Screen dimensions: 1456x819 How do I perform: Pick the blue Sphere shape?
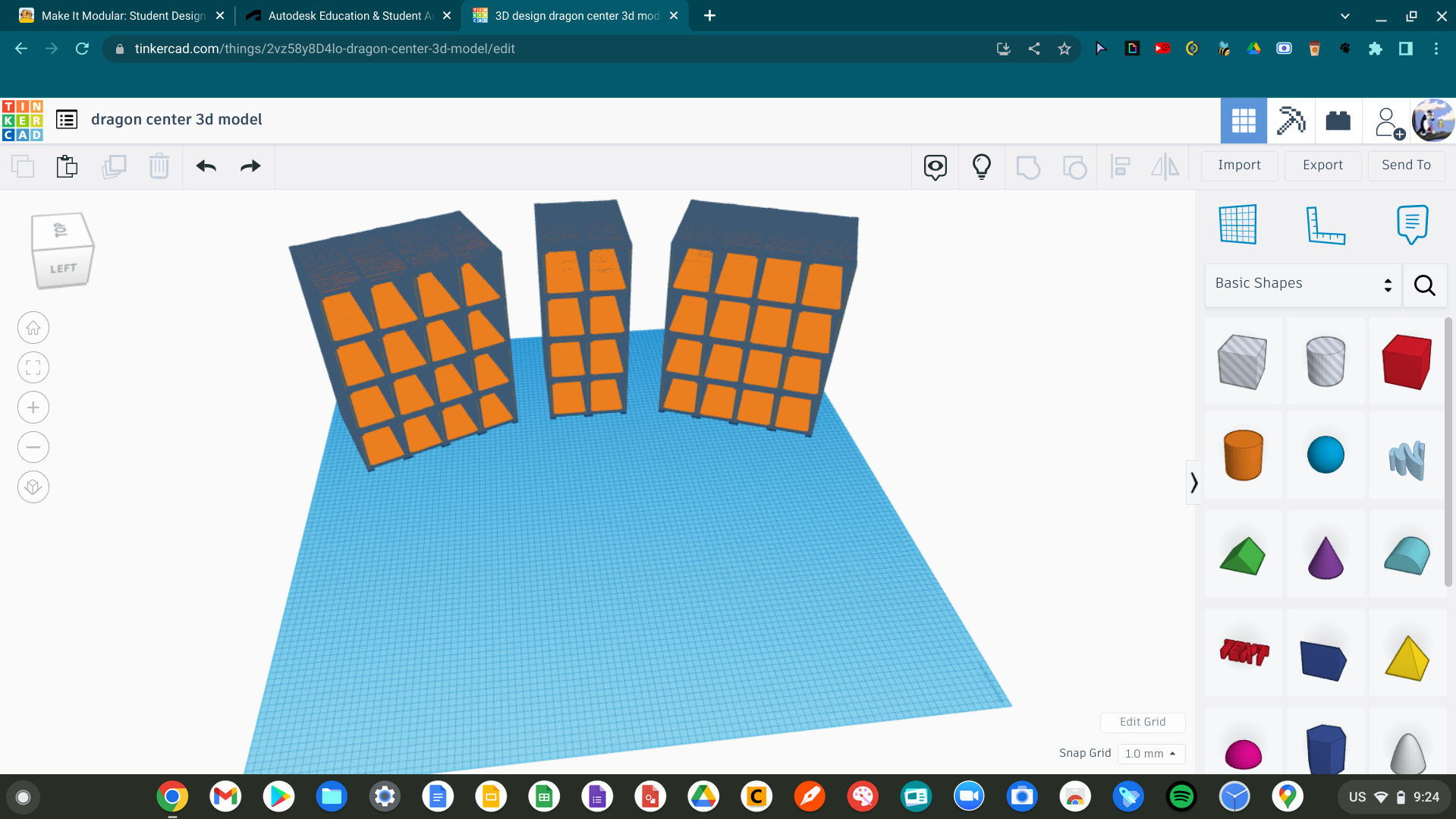click(1325, 455)
